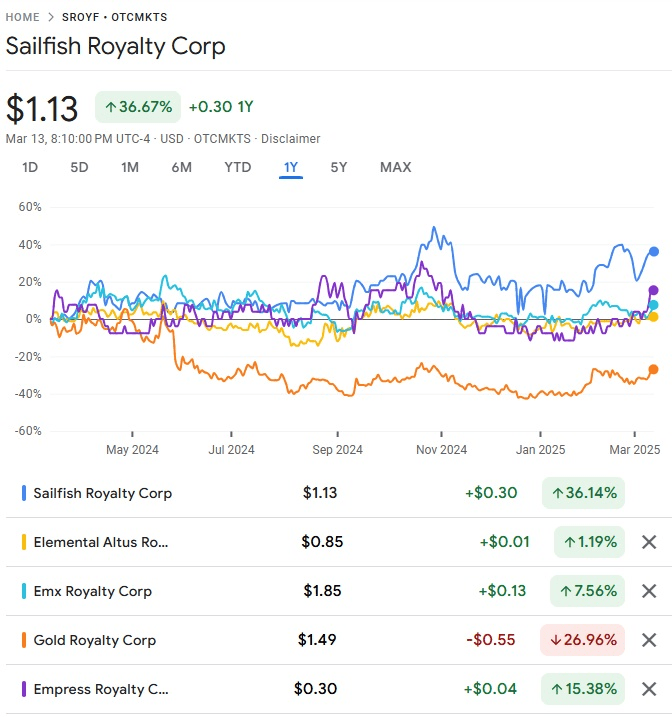Open Gold Royalty Corp comparison row
This screenshot has width=672, height=717.
pyautogui.click(x=339, y=640)
